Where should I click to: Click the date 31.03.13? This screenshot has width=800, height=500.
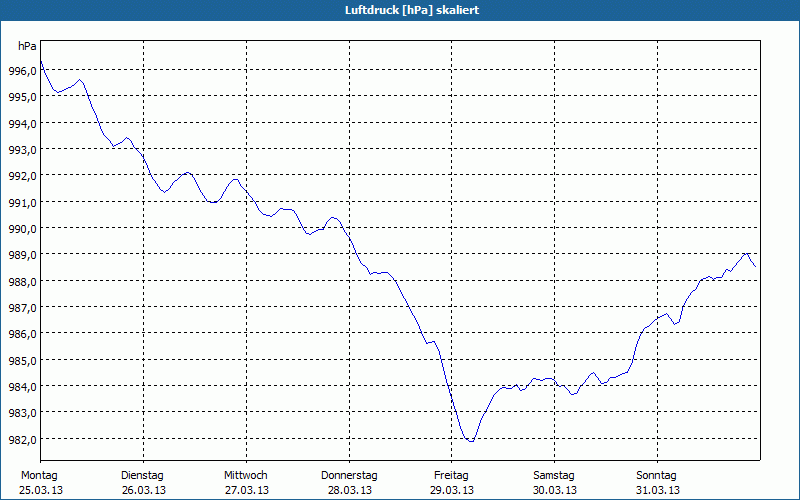pyautogui.click(x=658, y=490)
